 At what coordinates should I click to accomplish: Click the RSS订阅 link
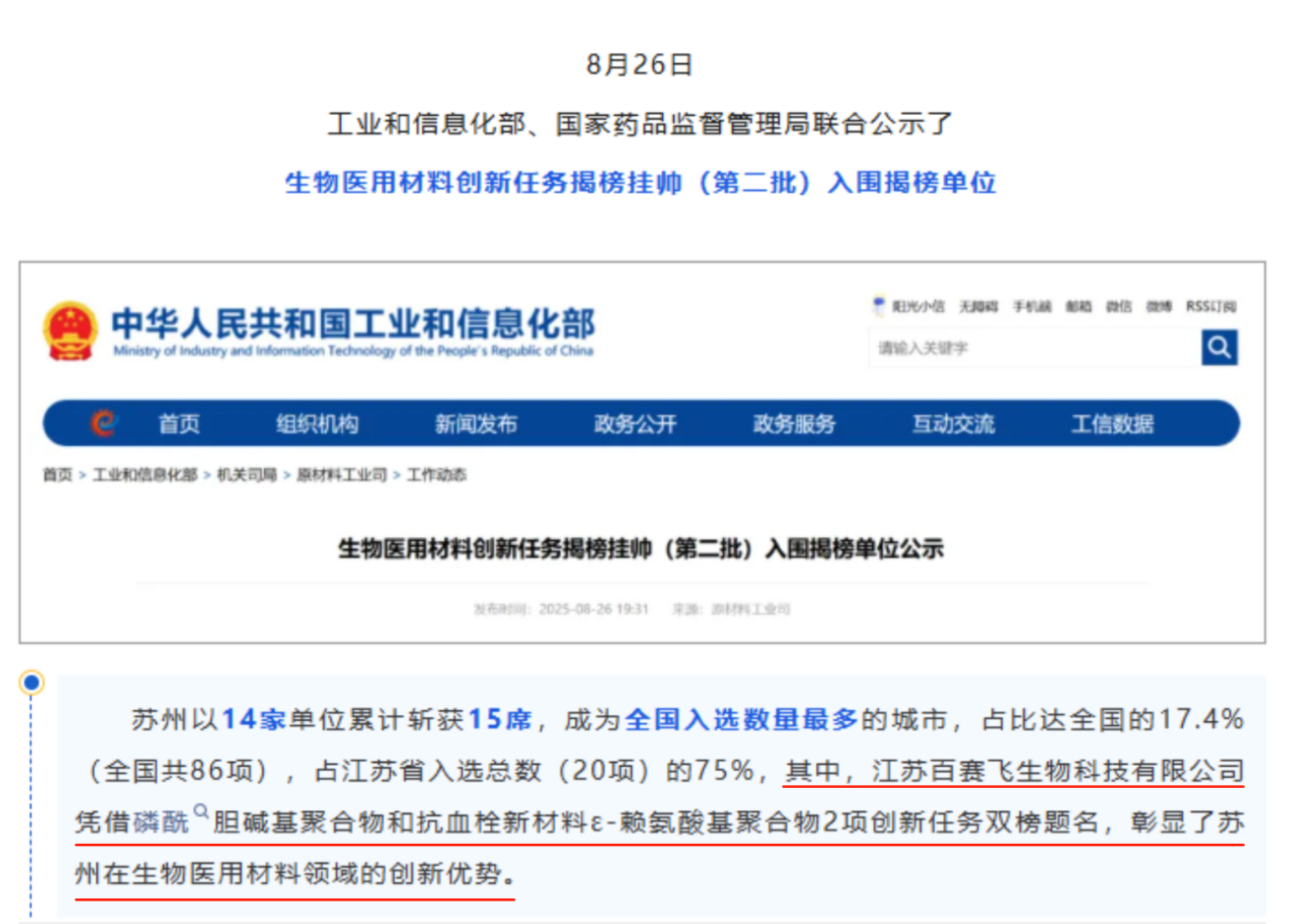(x=1211, y=307)
